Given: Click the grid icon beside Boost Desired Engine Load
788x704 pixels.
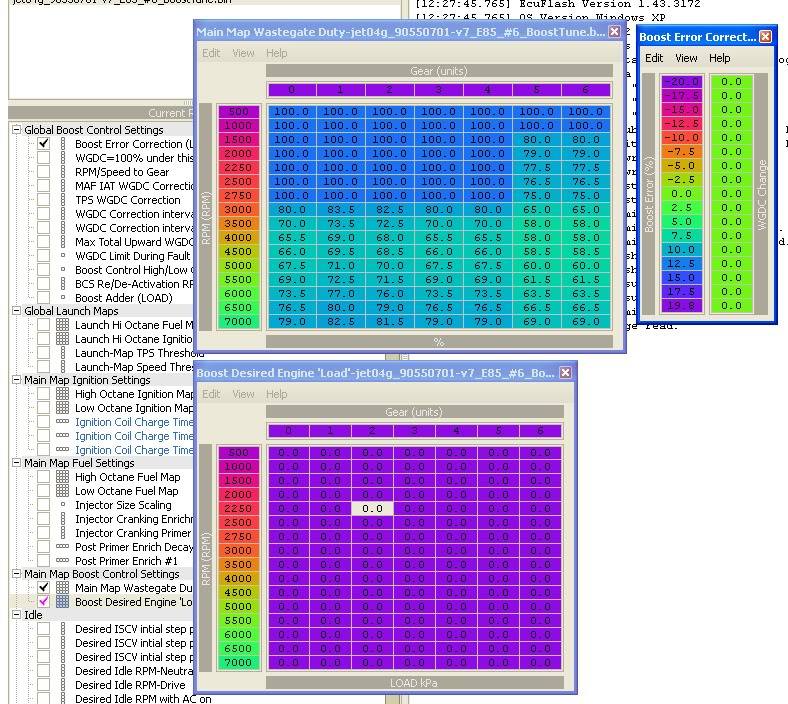Looking at the screenshot, I should coord(62,602).
